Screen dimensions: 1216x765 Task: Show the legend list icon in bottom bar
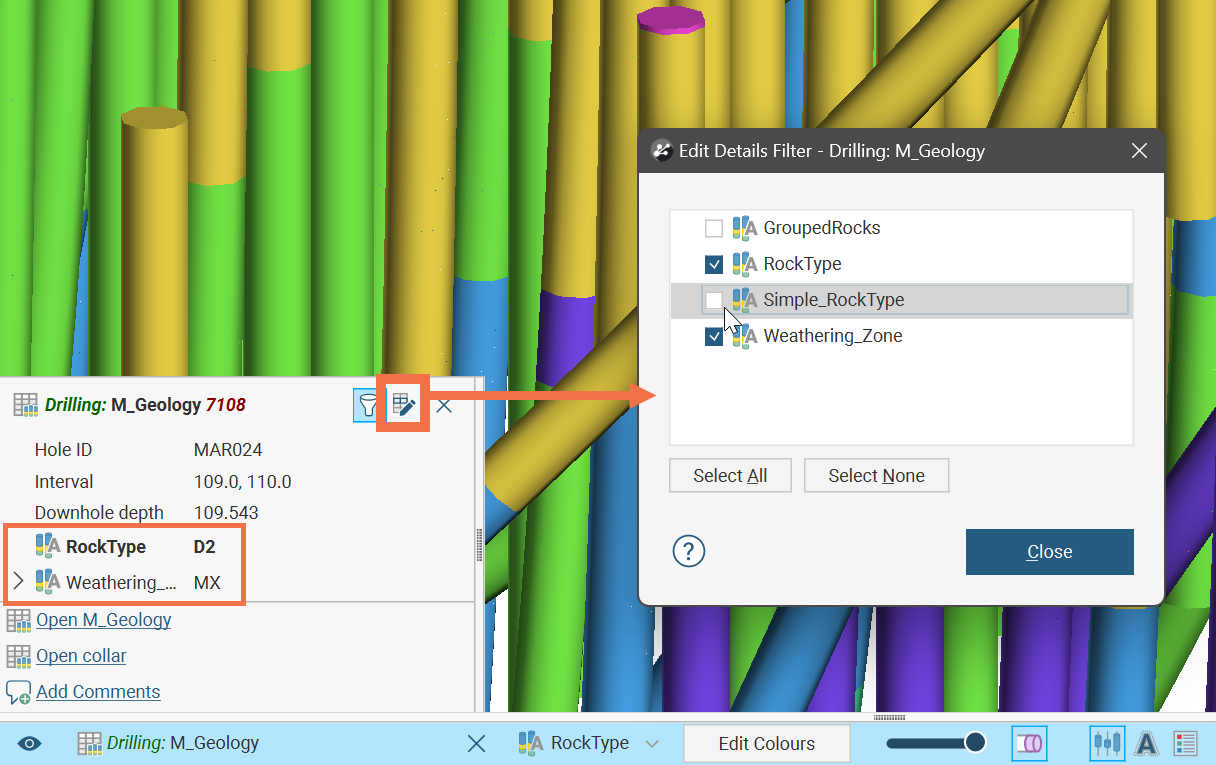coord(1185,743)
